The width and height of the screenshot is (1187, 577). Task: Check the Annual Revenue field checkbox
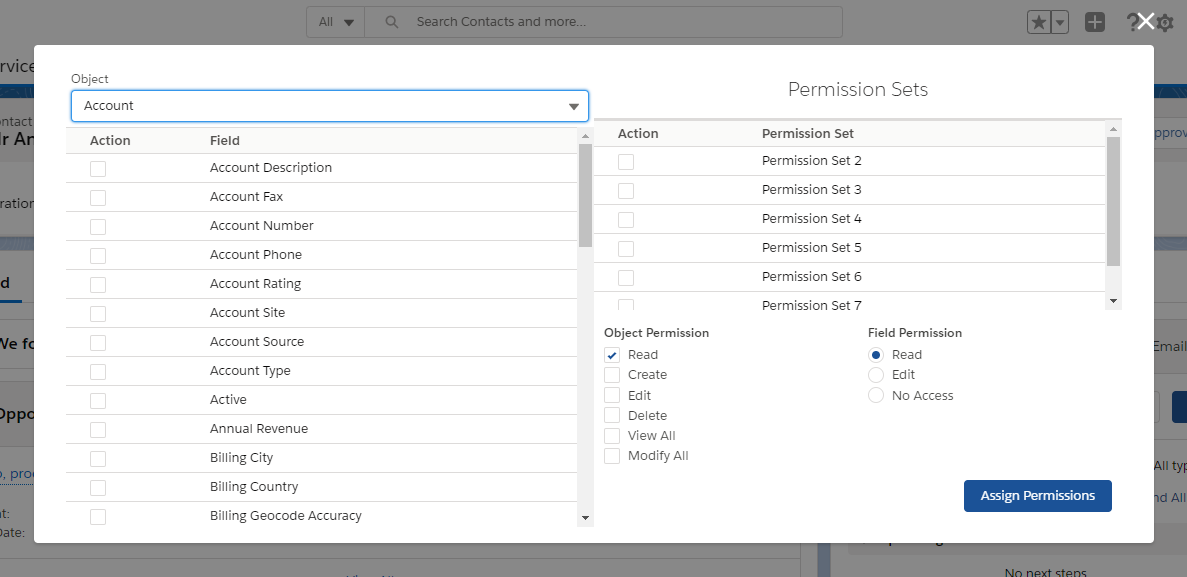pos(97,428)
